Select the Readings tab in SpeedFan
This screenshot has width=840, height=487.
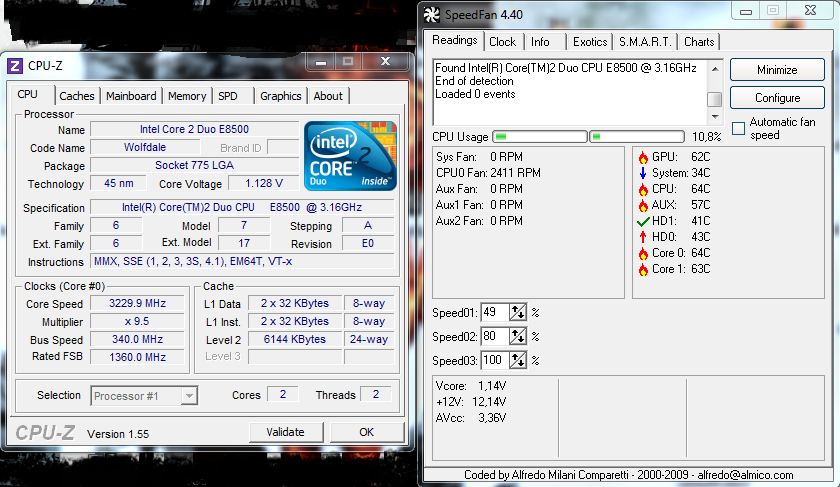click(455, 40)
